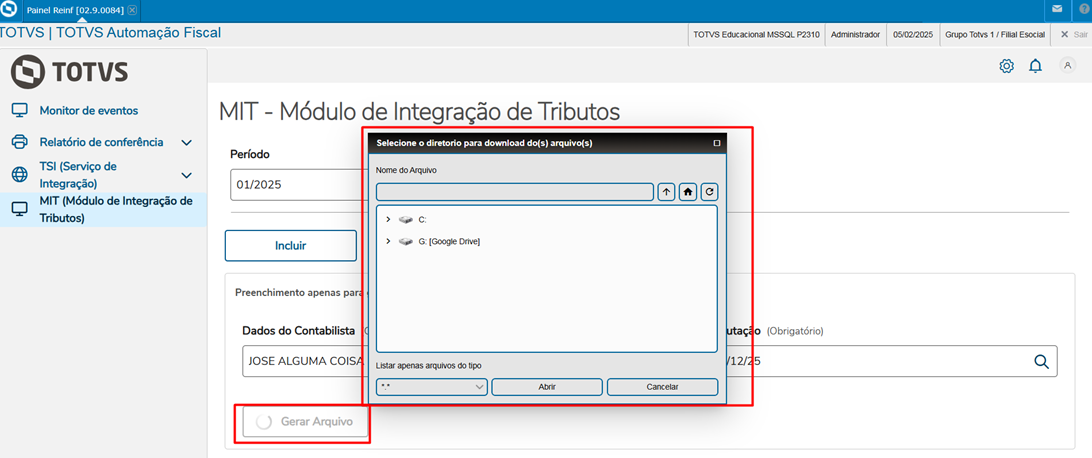Click the MIT - Módulo de Integração heading
This screenshot has height=458, width=1092.
(419, 112)
